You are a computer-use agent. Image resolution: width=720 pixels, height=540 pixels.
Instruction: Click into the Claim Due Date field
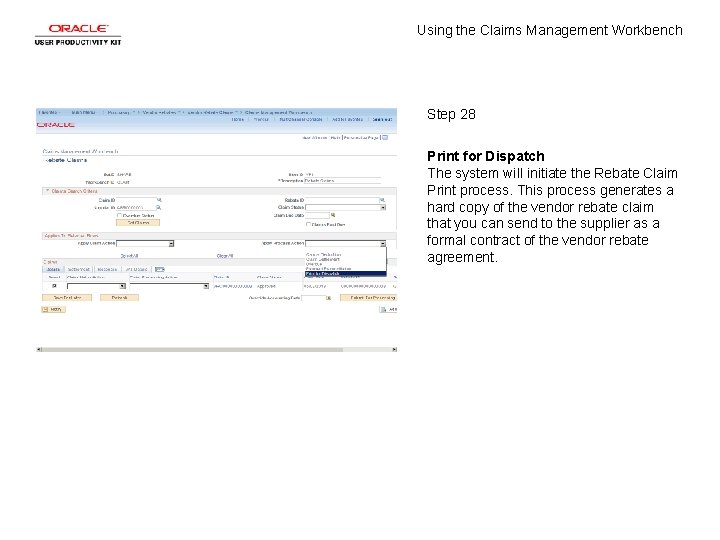[x=317, y=215]
